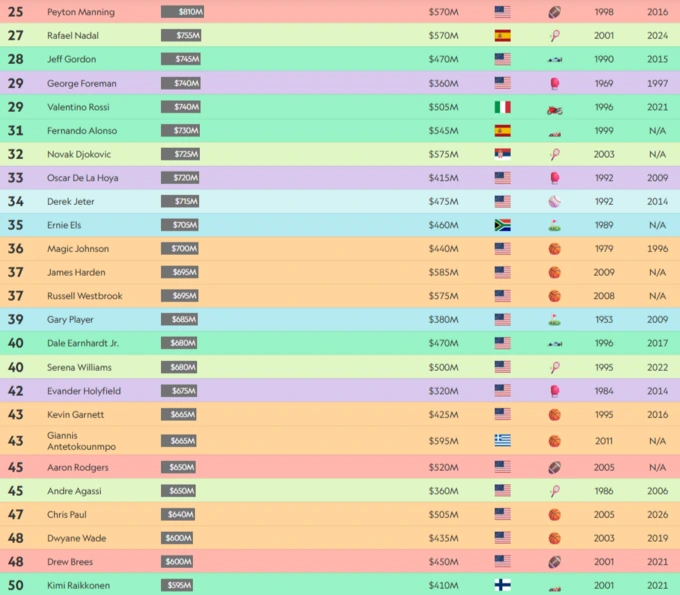Screen dimensions: 680x595
Task: Click the tennis racket icon beside Rafael Nadal
Action: pyautogui.click(x=555, y=36)
